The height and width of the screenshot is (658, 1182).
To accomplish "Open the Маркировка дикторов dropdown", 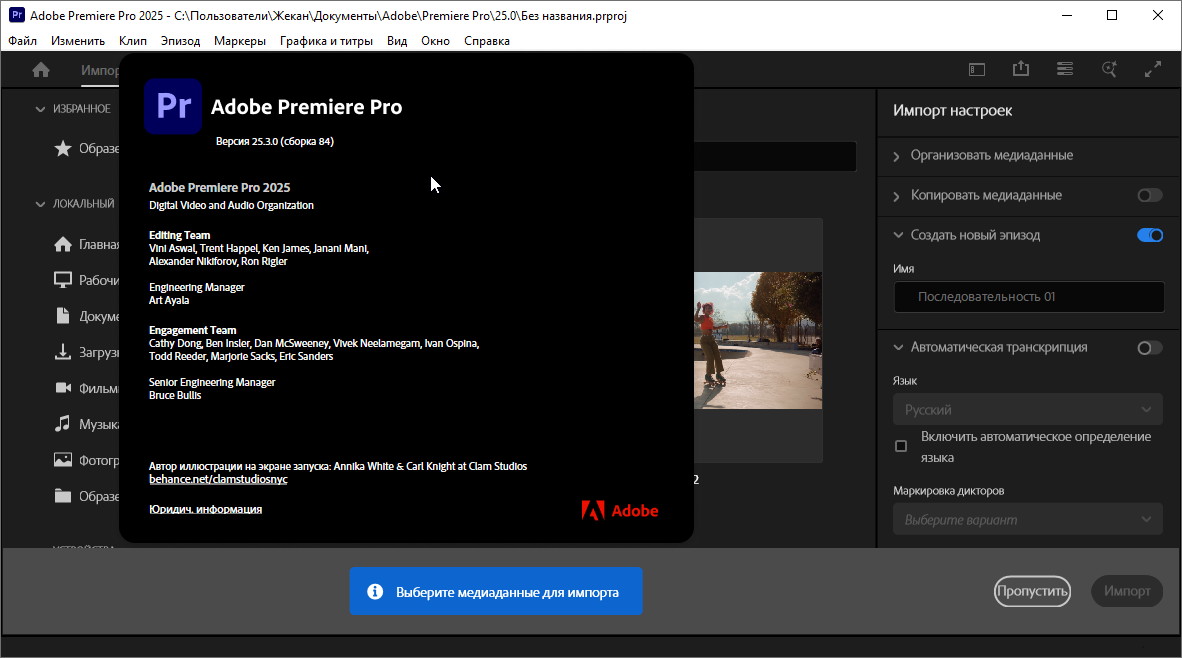I will pyautogui.click(x=1028, y=520).
